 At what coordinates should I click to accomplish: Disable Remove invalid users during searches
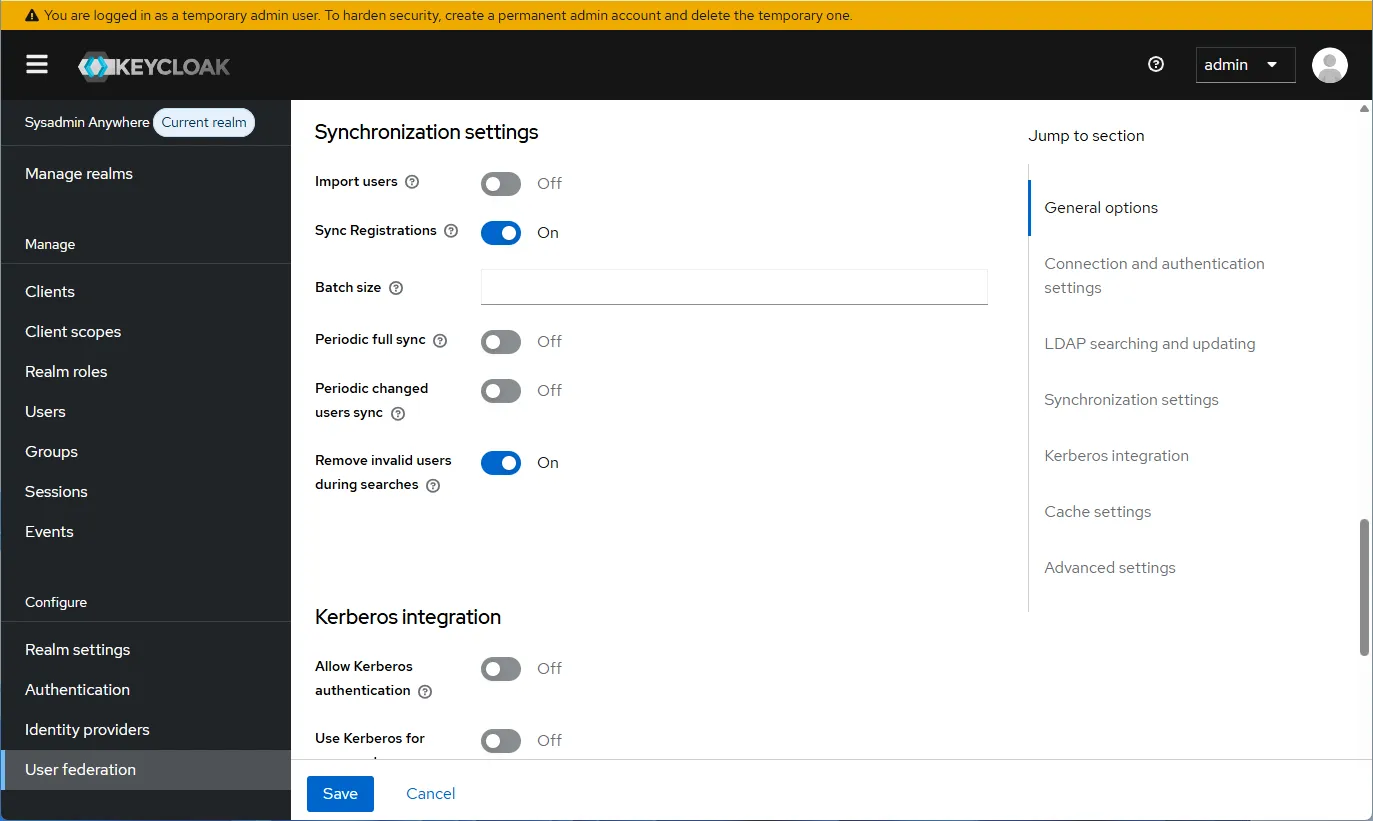500,462
